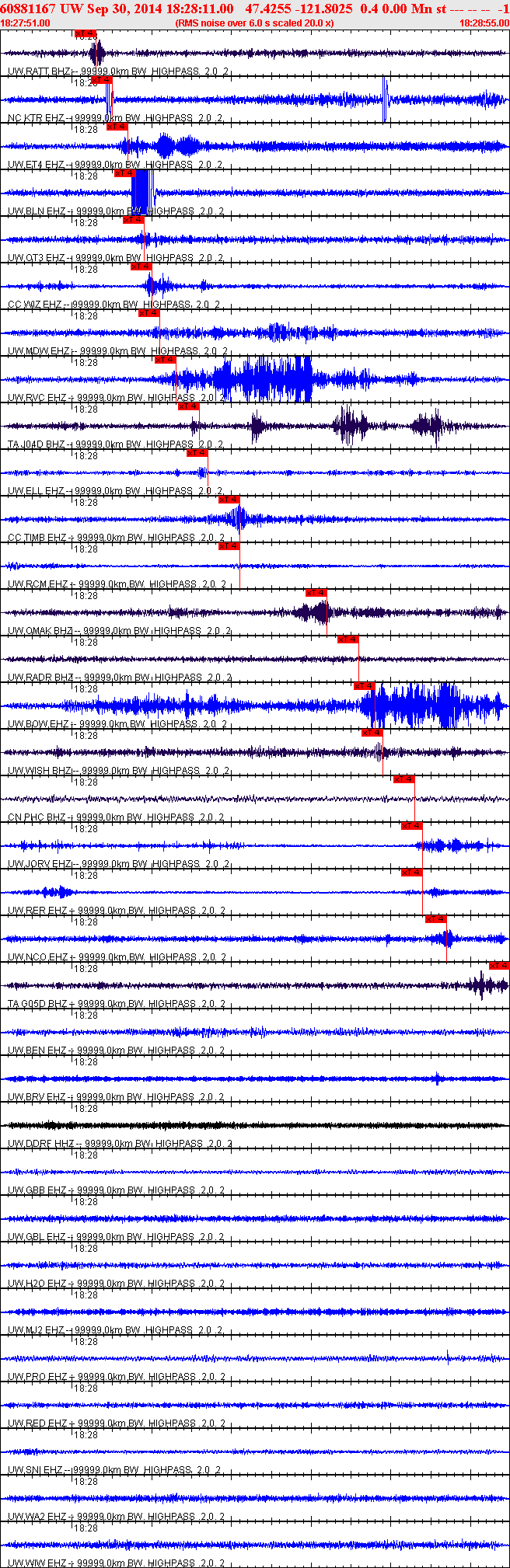Select the pick flag on TA.G05D trace
Screen dimensions: 510x1568
[499, 966]
